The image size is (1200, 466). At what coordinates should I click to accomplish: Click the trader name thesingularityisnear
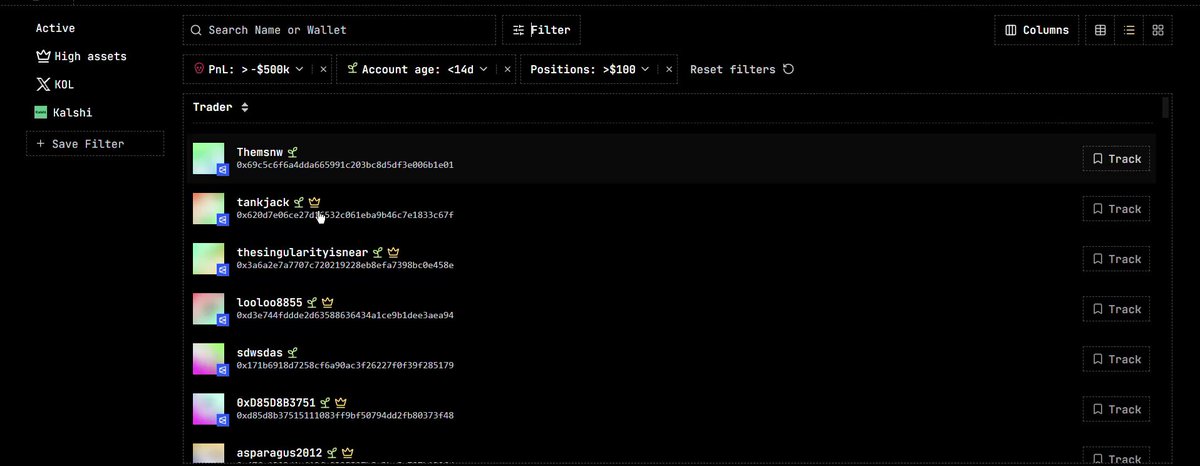(x=302, y=252)
